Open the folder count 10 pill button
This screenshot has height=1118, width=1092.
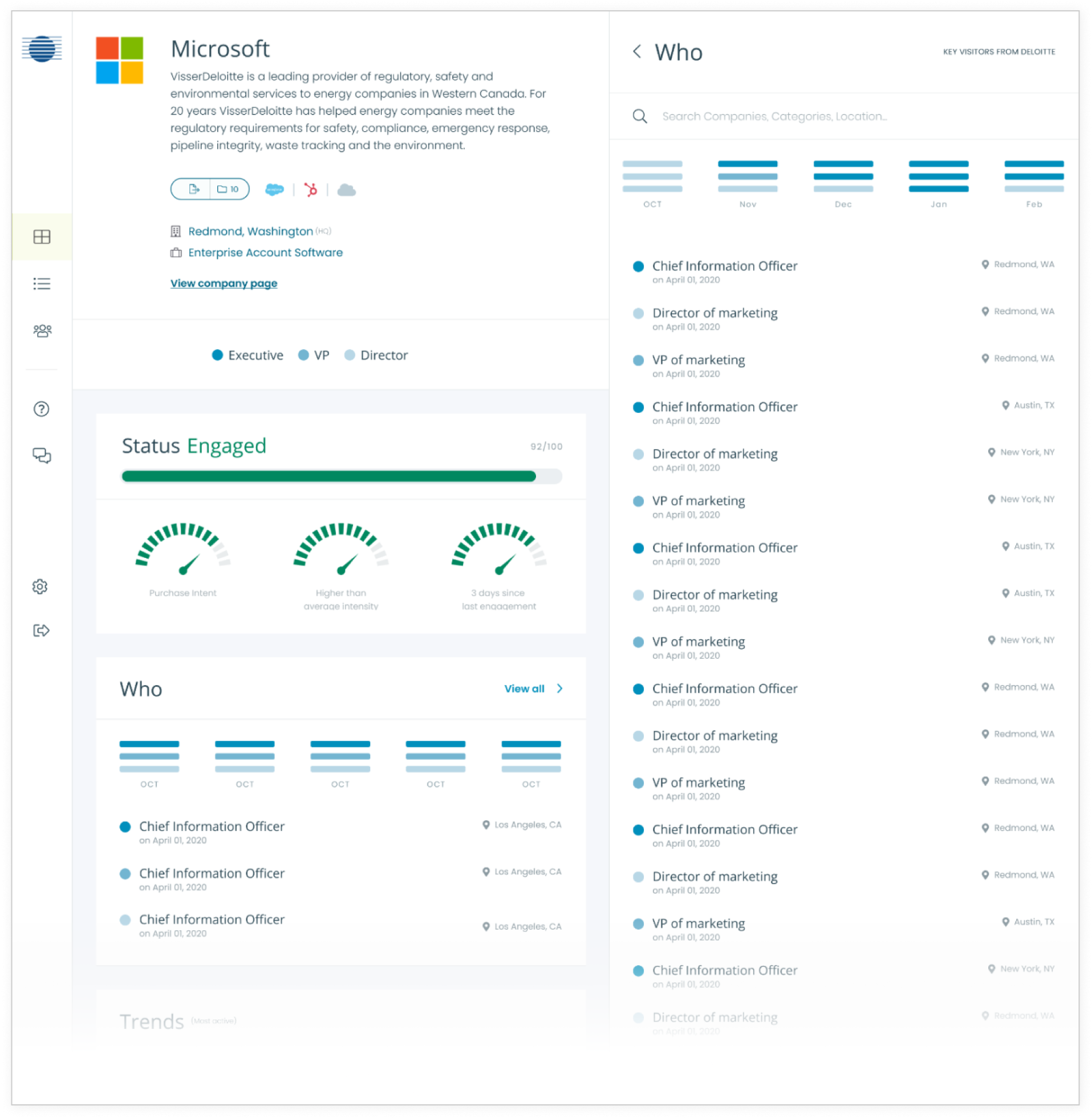pos(229,189)
